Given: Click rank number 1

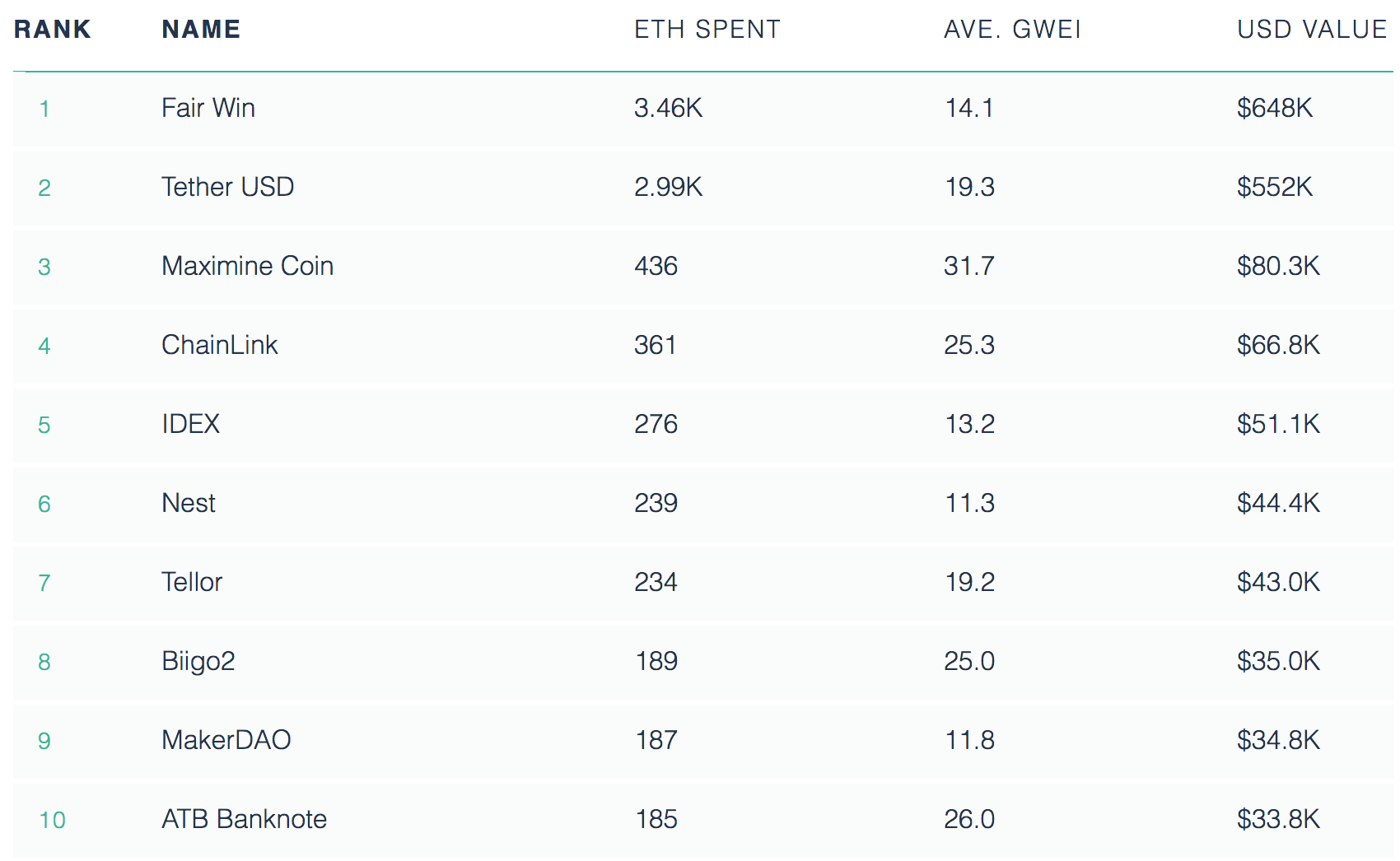Looking at the screenshot, I should 44,109.
